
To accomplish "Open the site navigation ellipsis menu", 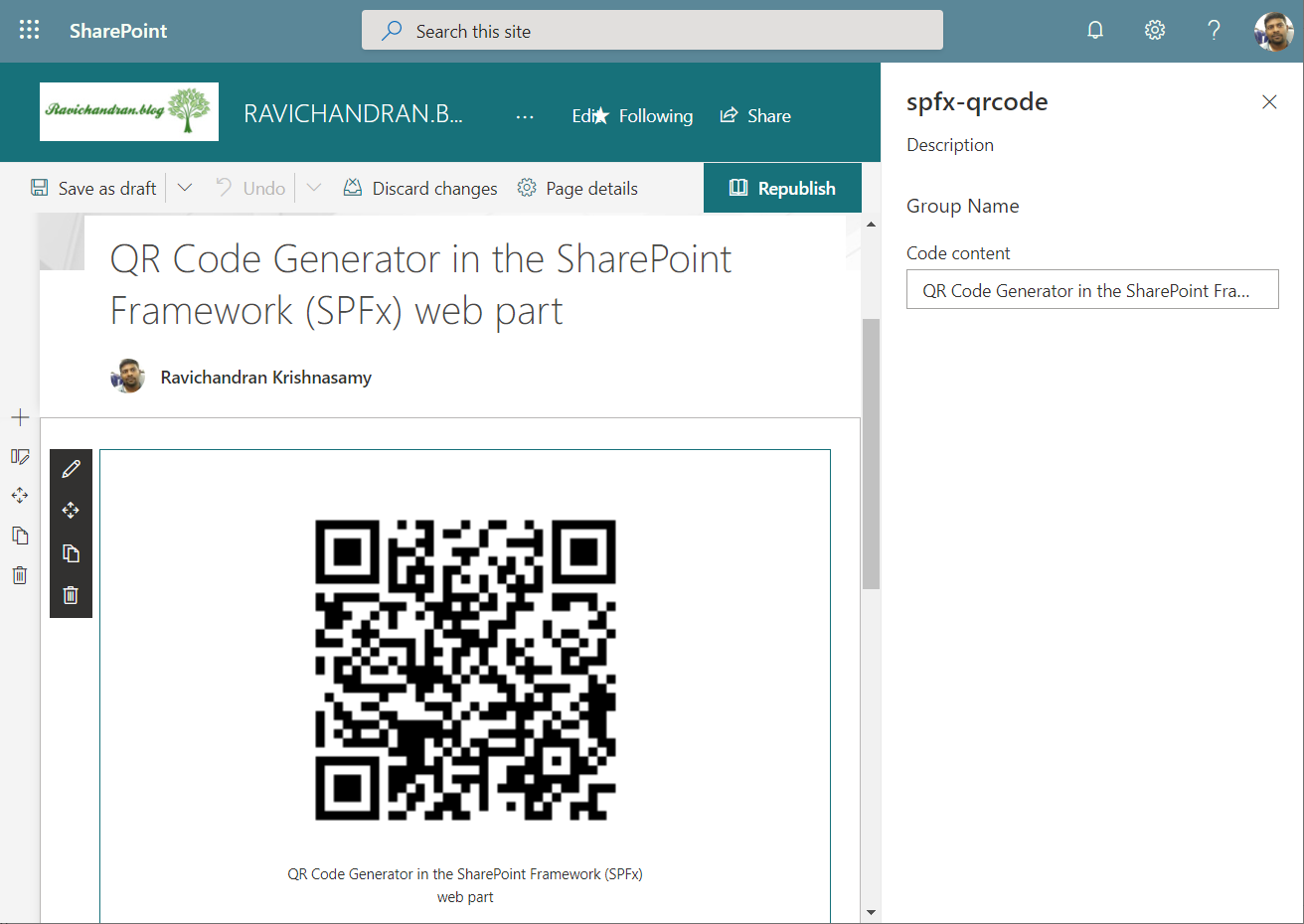I will (x=525, y=116).
